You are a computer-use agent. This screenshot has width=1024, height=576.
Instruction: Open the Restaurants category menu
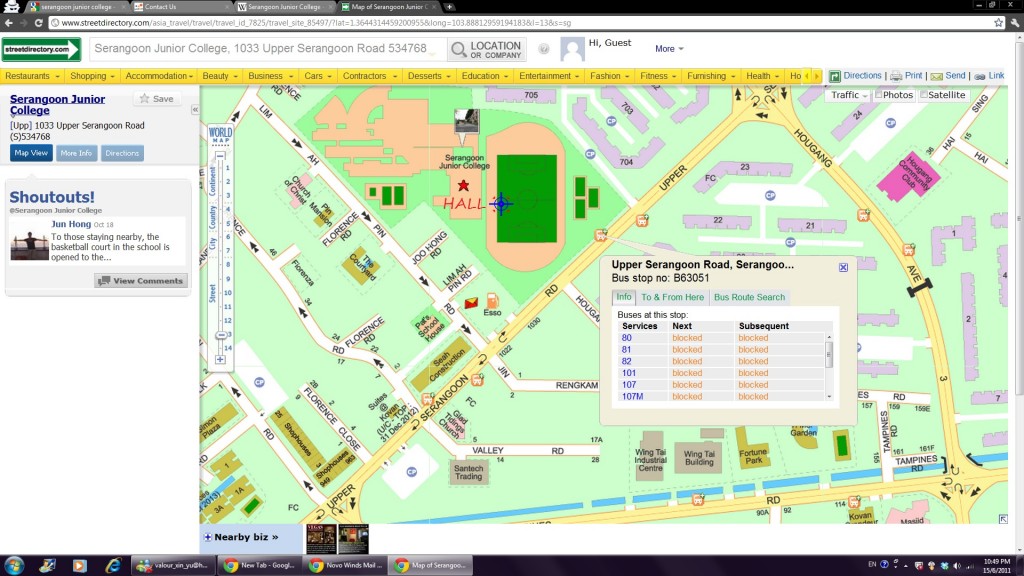32,76
